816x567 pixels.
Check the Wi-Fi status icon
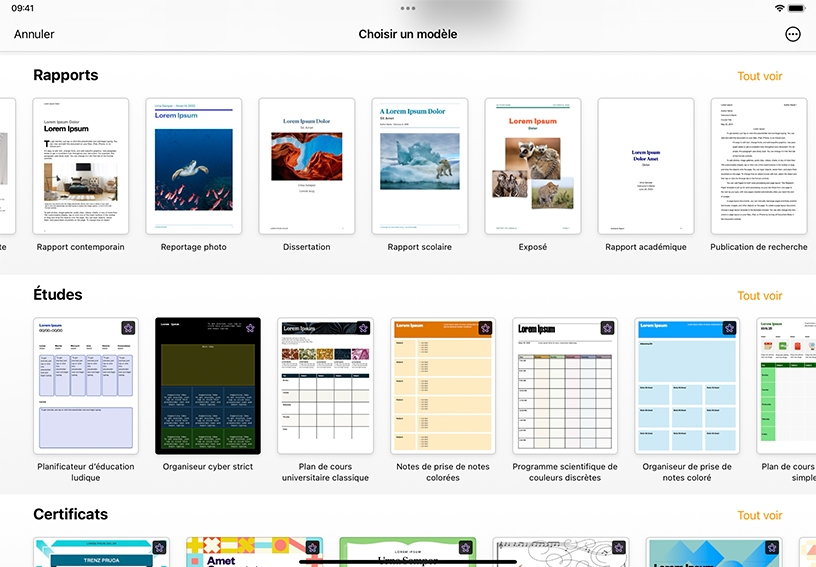pyautogui.click(x=779, y=8)
